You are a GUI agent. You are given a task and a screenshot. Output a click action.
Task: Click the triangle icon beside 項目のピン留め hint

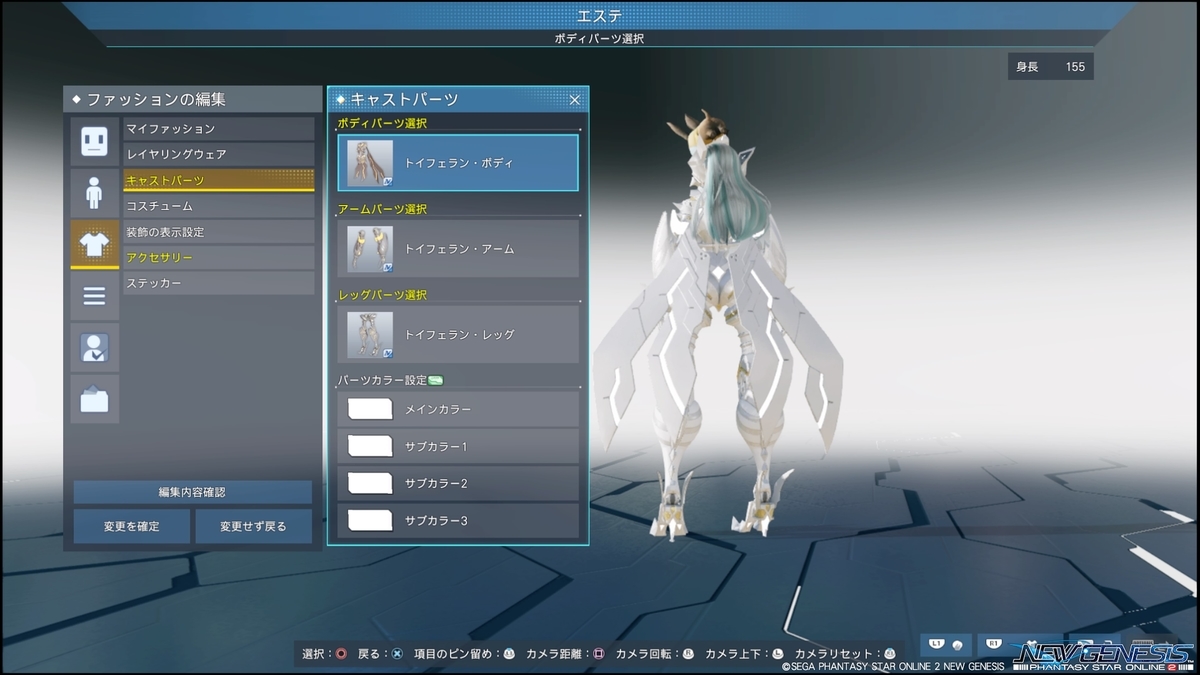pos(508,654)
